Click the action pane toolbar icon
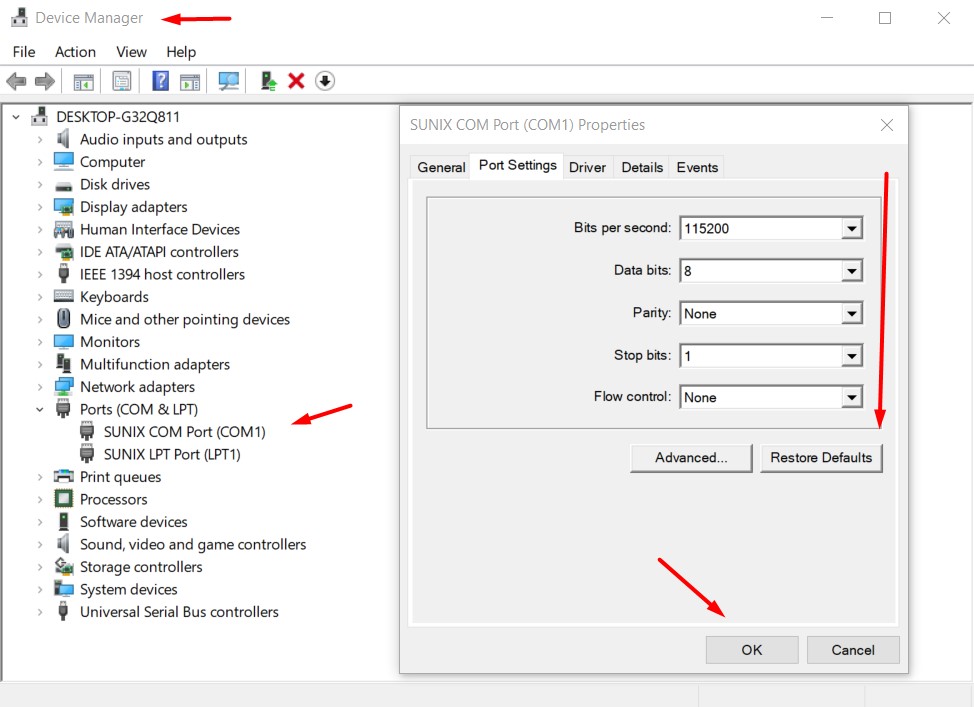 tap(189, 81)
